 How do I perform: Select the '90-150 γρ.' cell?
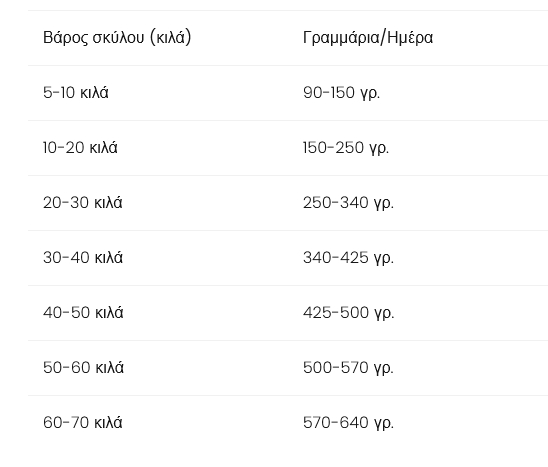[341, 93]
